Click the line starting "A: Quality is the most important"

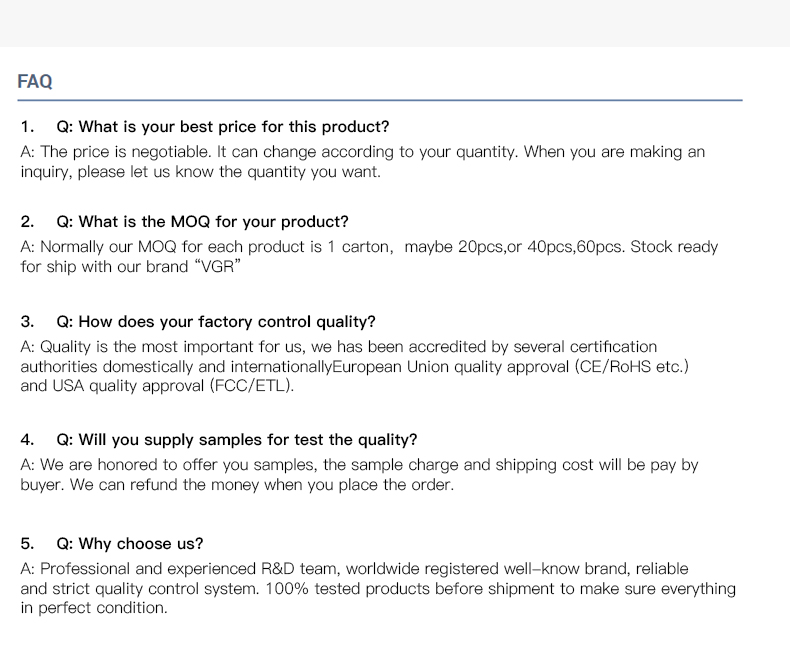339,347
